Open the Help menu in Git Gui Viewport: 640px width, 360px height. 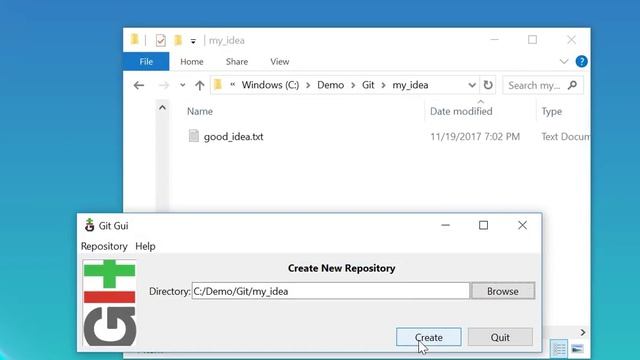click(x=145, y=246)
